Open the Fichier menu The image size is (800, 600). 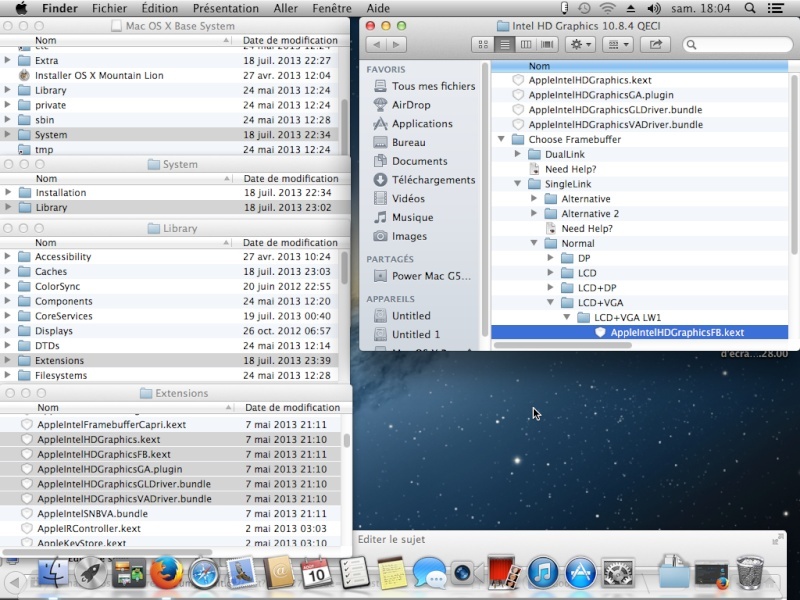click(109, 8)
